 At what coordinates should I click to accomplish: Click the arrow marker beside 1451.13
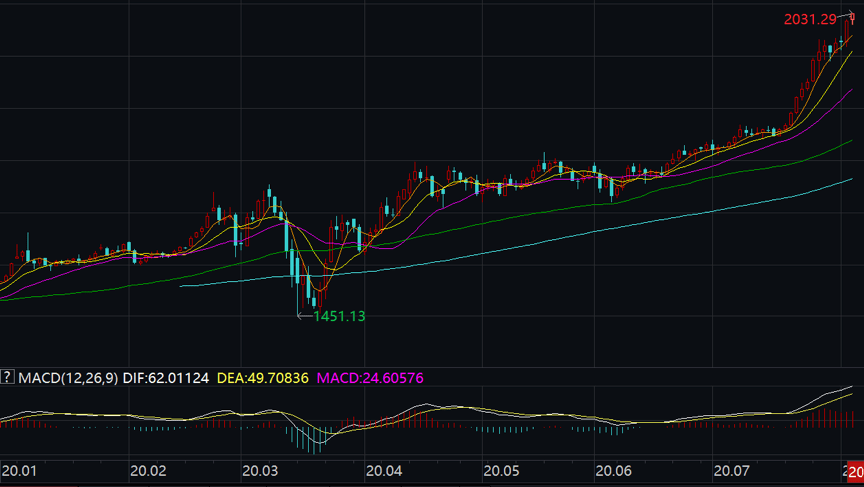[304, 316]
